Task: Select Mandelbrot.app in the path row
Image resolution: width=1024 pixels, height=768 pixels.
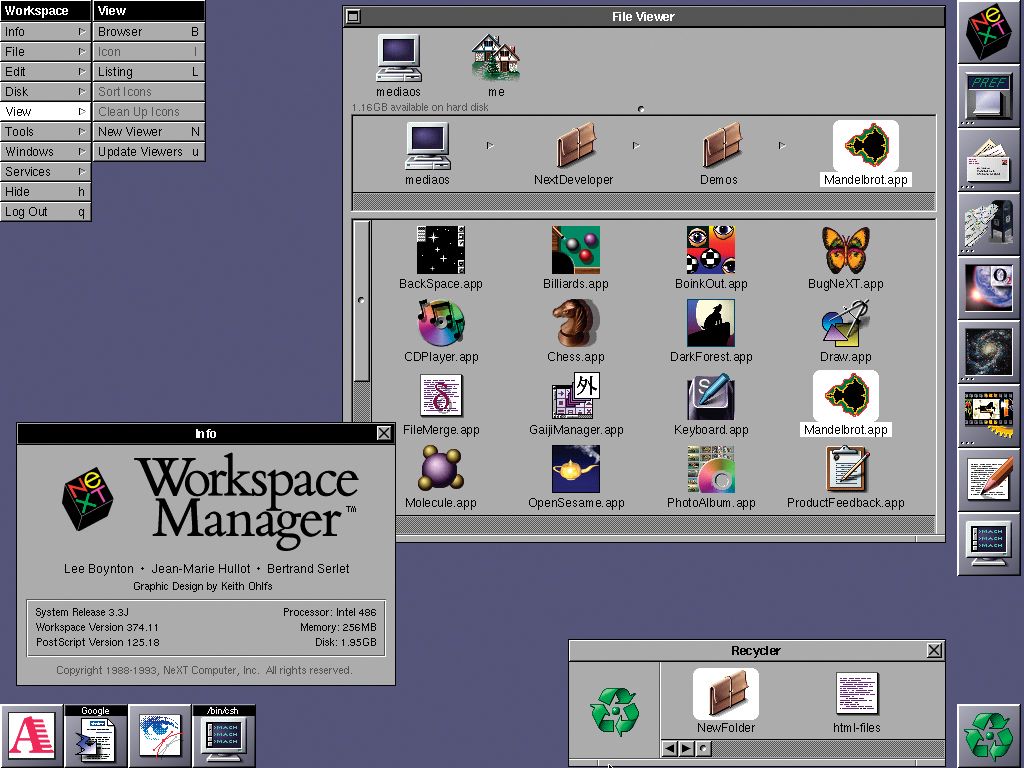Action: click(x=866, y=146)
